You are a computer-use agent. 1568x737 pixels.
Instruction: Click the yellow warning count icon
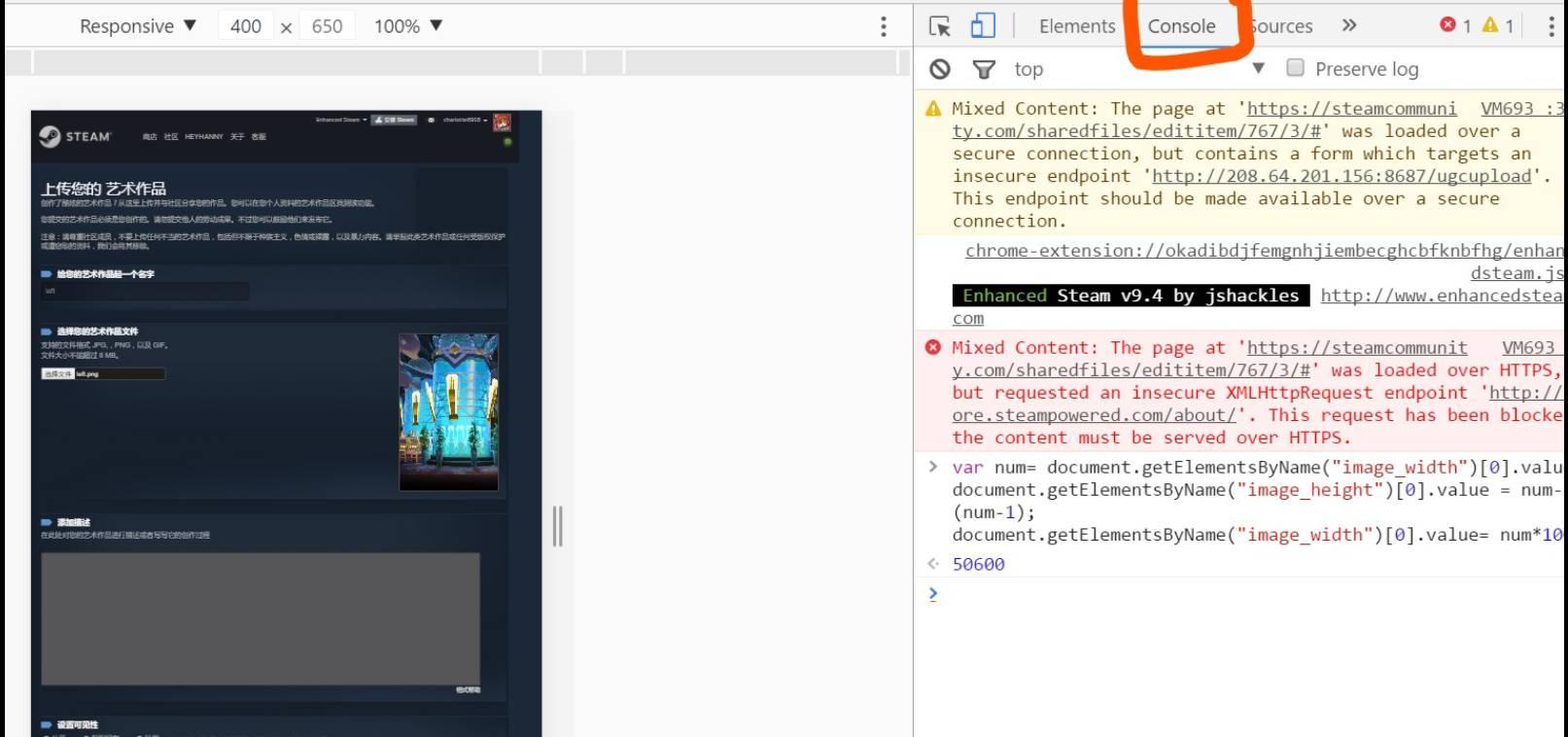click(x=1490, y=25)
